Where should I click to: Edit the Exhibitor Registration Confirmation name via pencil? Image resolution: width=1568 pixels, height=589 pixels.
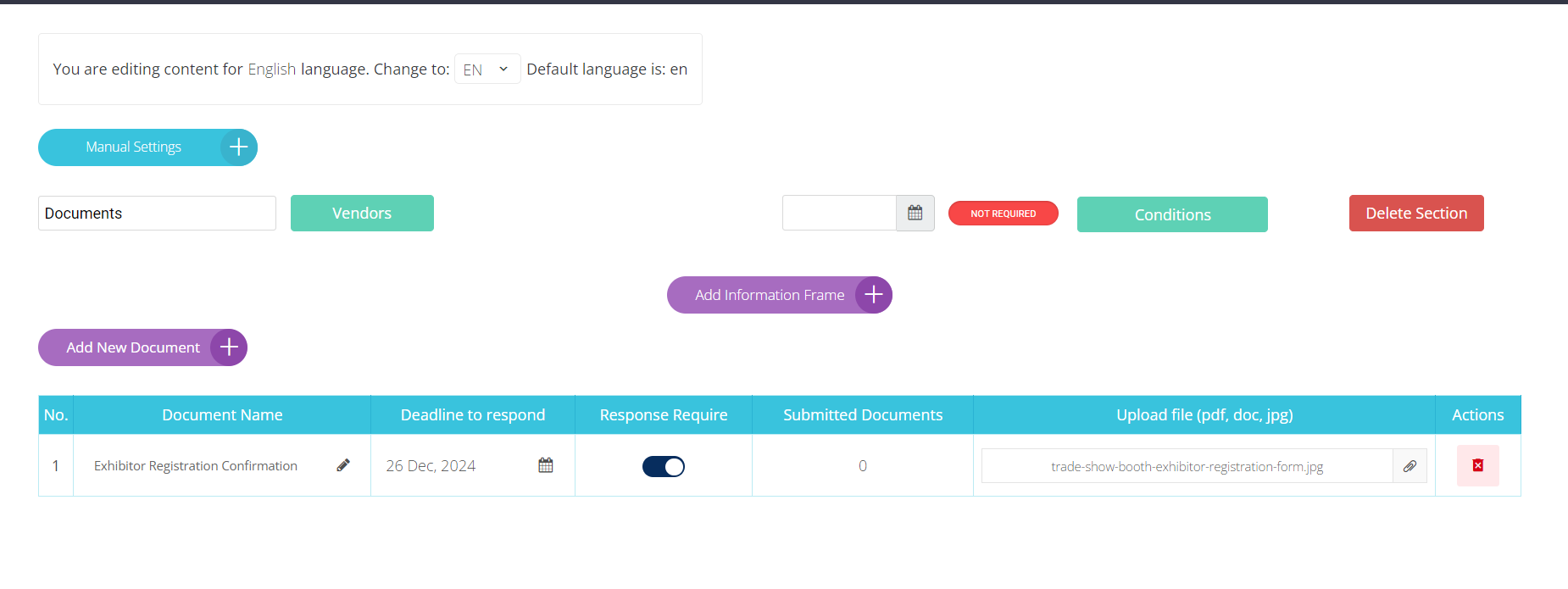click(x=343, y=465)
